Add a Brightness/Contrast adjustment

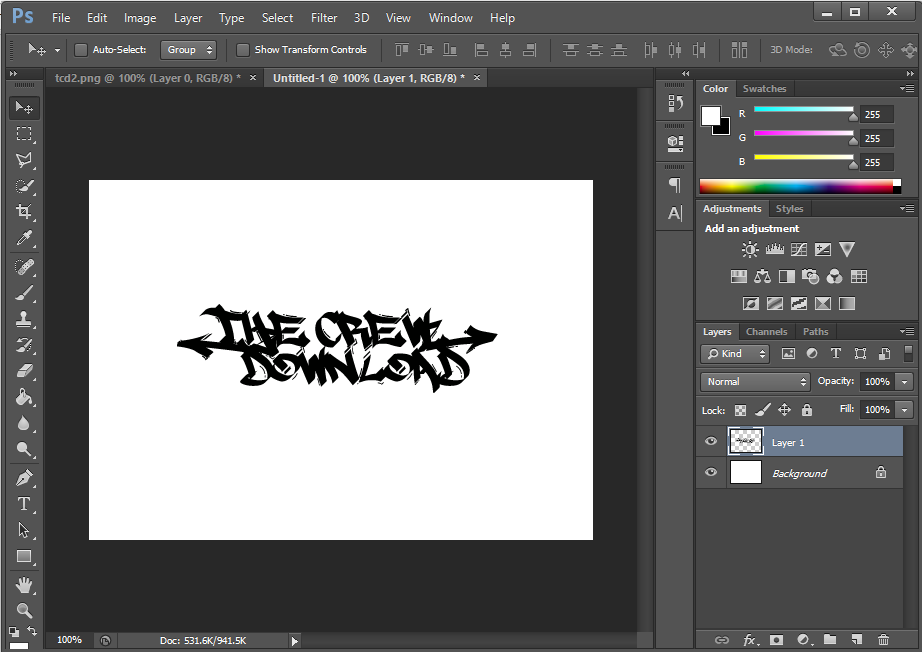[x=751, y=250]
